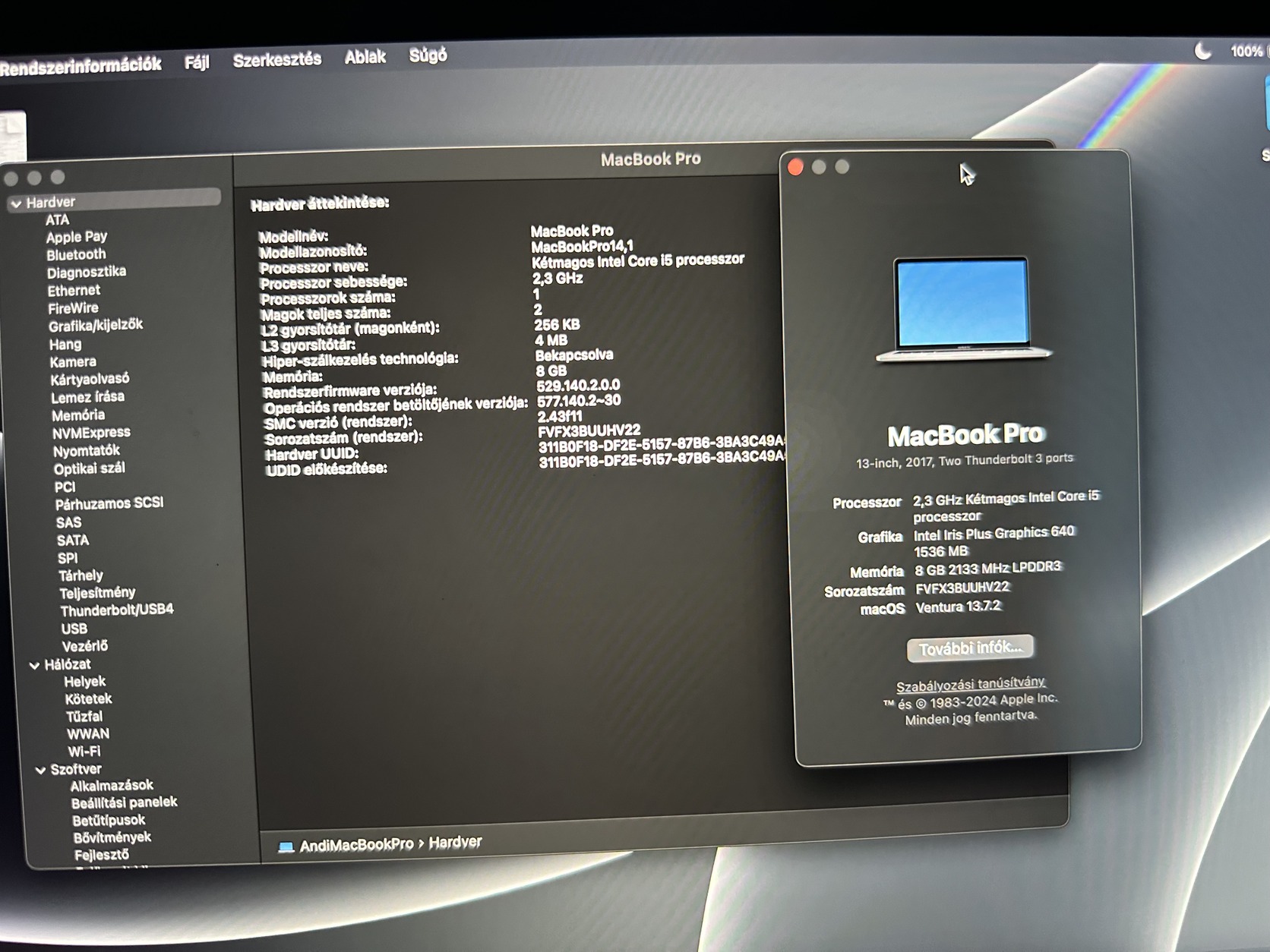Click the MacBook Pro laptop image
Screen dimensions: 1270x952
pos(963,310)
